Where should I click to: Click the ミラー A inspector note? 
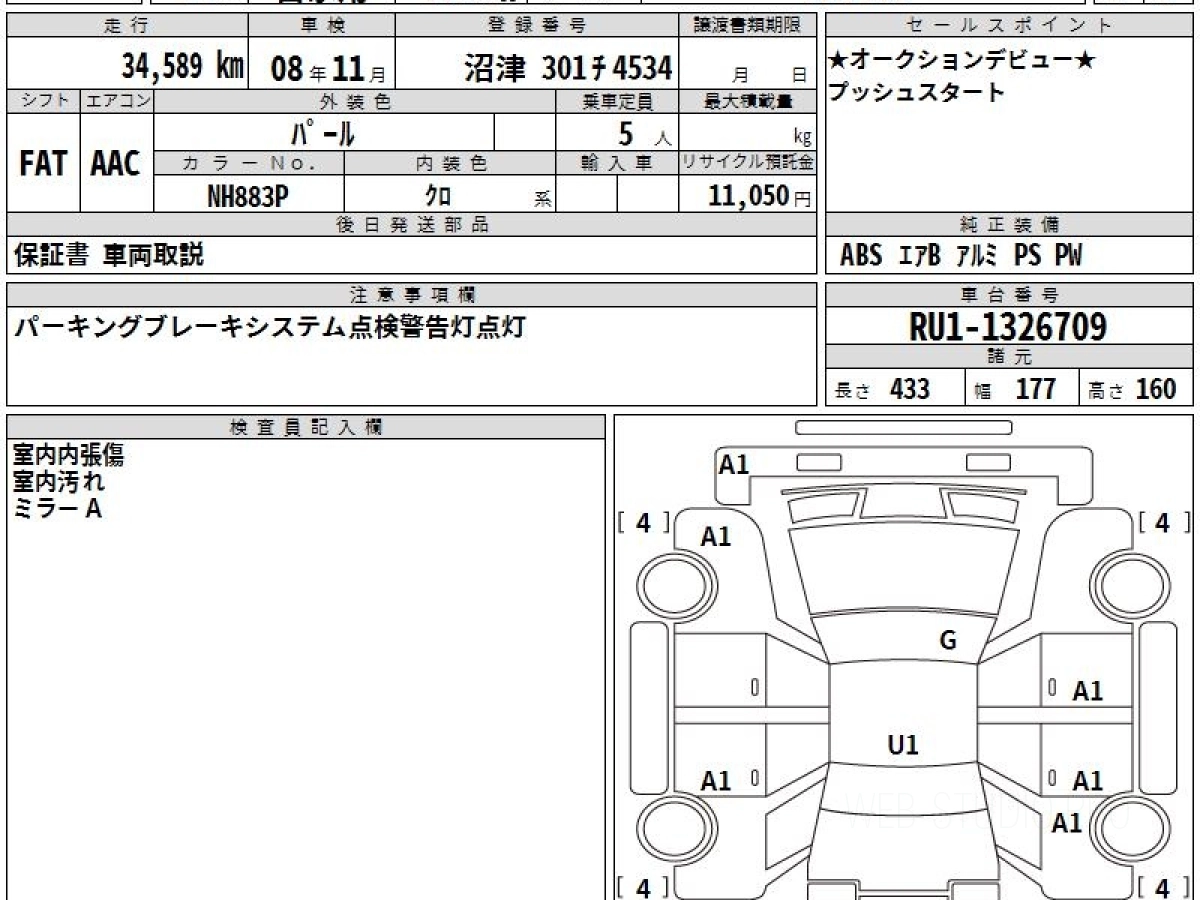[x=57, y=509]
